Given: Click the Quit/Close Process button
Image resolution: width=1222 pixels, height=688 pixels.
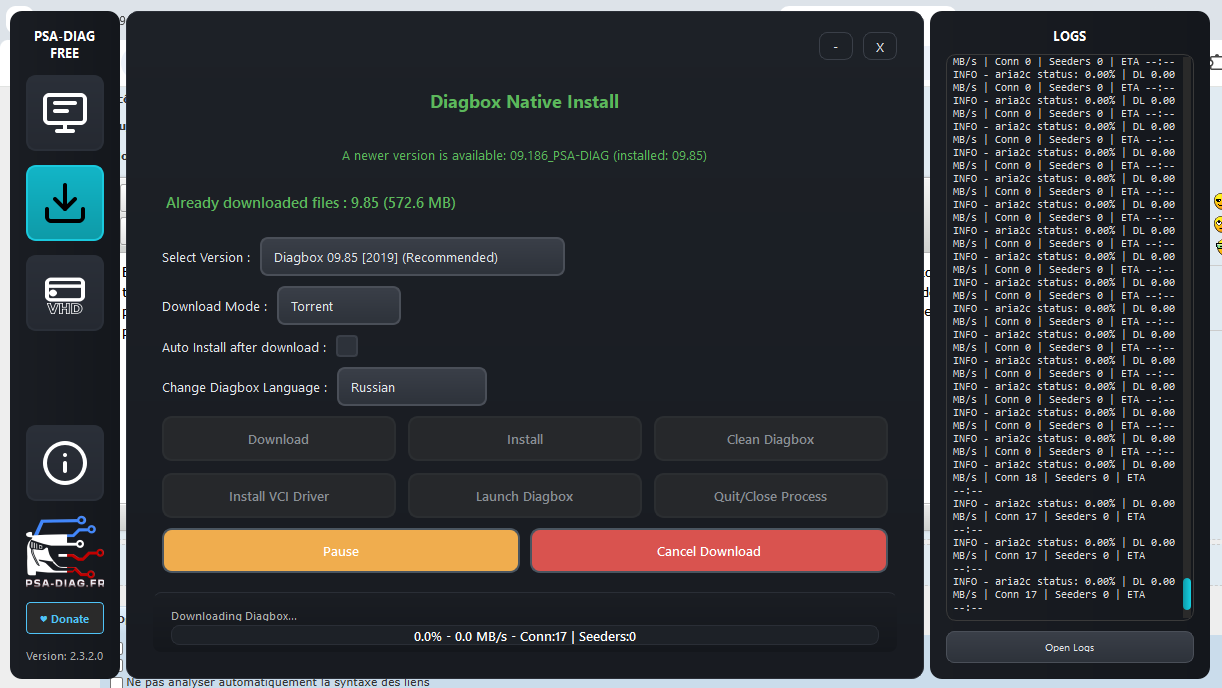Looking at the screenshot, I should coord(771,496).
